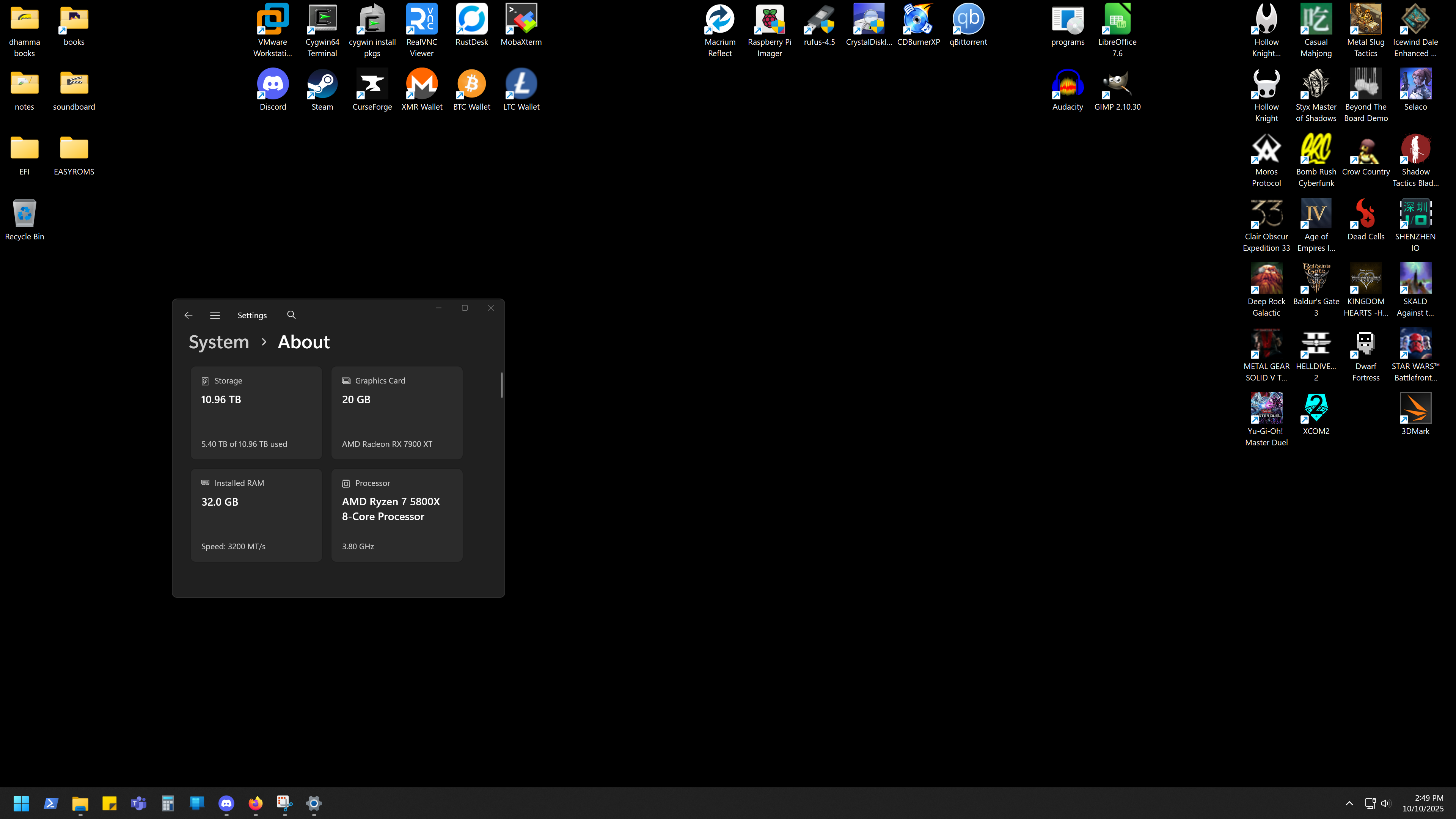Click the Settings back arrow
1456x819 pixels.
(x=188, y=315)
